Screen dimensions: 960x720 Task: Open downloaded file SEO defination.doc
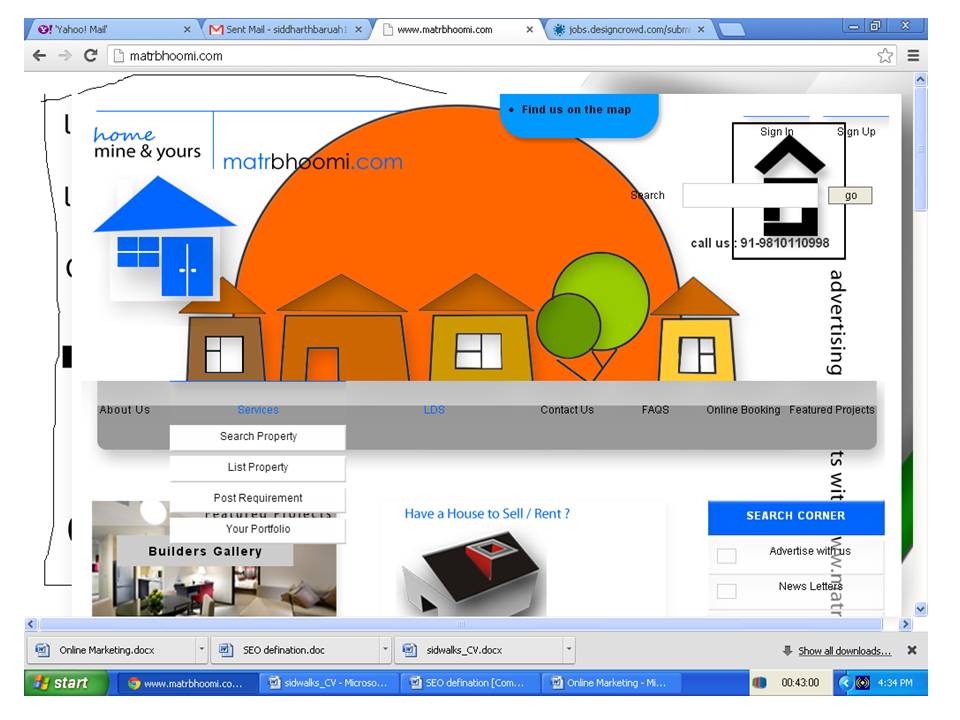tap(295, 650)
